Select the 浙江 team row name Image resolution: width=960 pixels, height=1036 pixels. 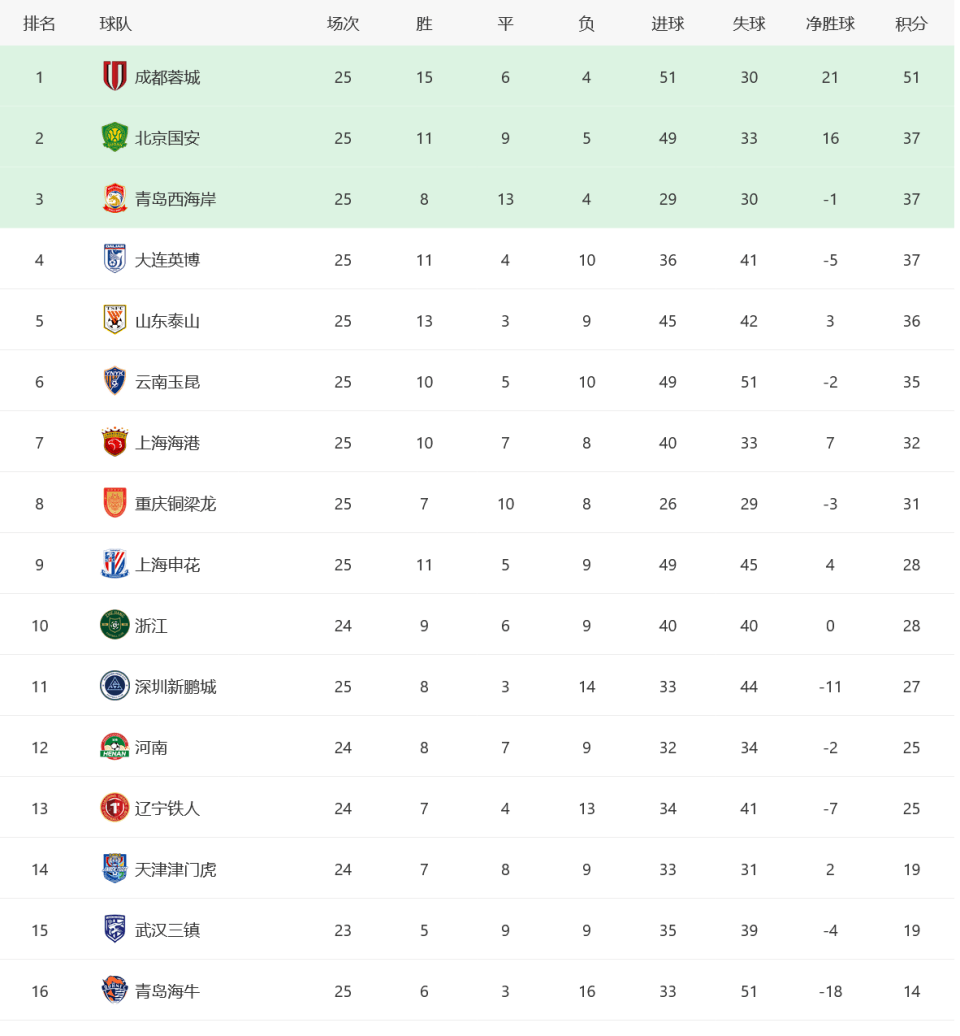pos(151,626)
